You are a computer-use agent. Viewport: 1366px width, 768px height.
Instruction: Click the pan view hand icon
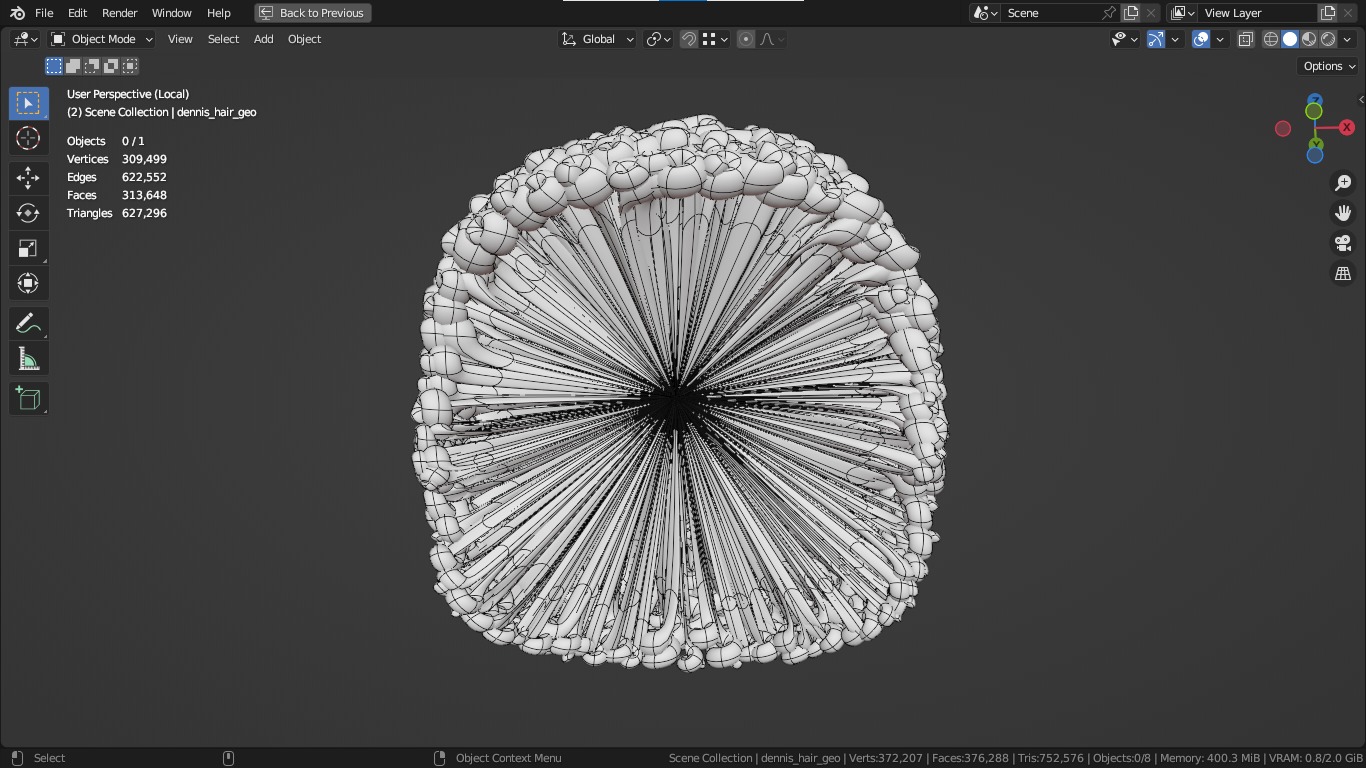coord(1343,213)
